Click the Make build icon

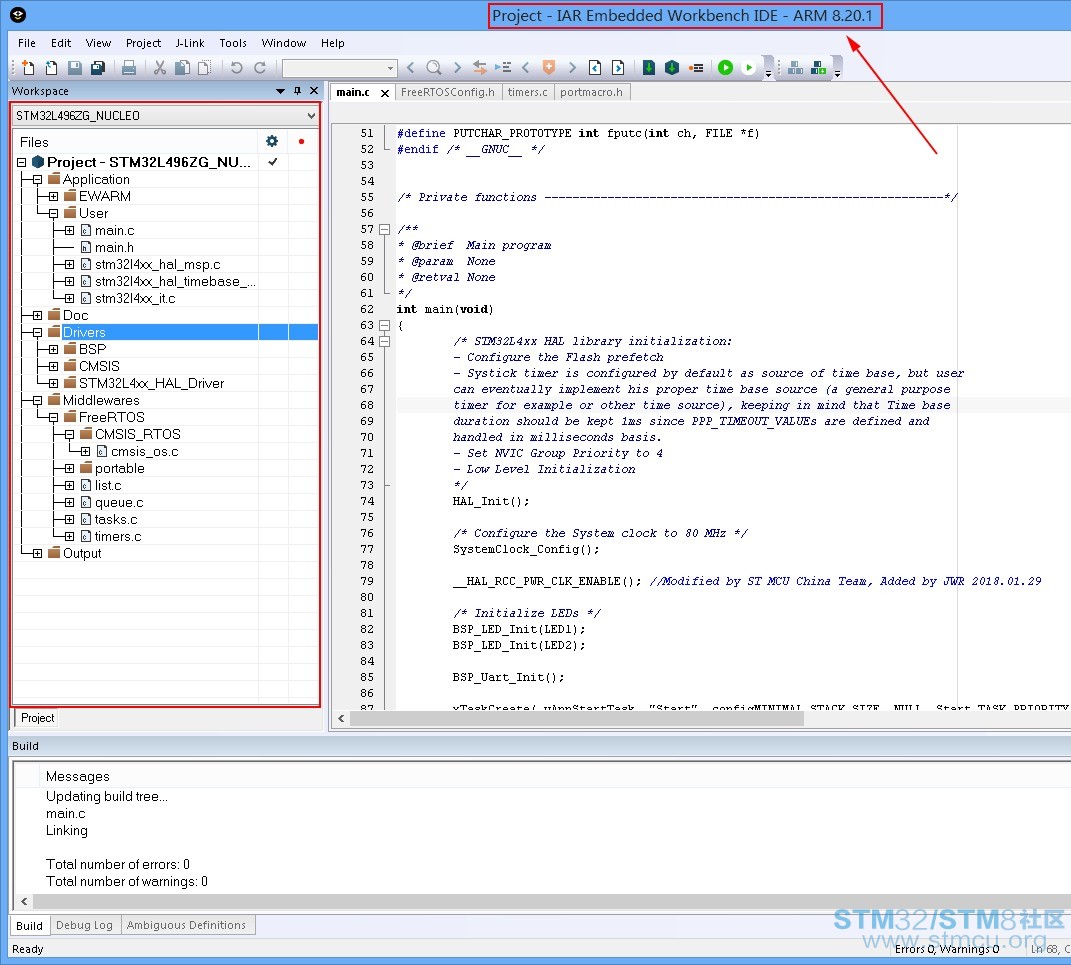click(672, 68)
